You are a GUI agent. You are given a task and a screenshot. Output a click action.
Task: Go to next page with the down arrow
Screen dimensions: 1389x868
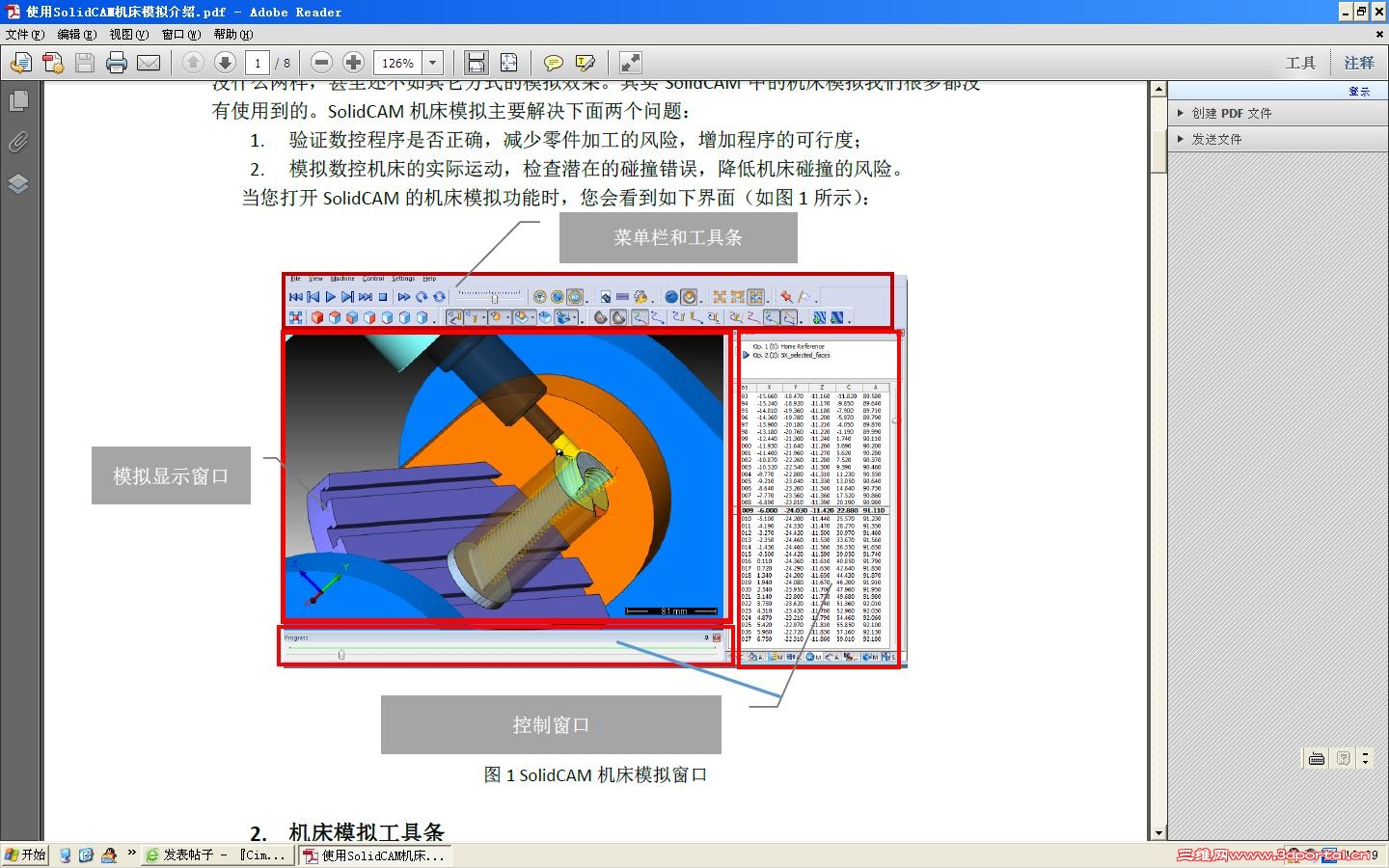click(225, 63)
